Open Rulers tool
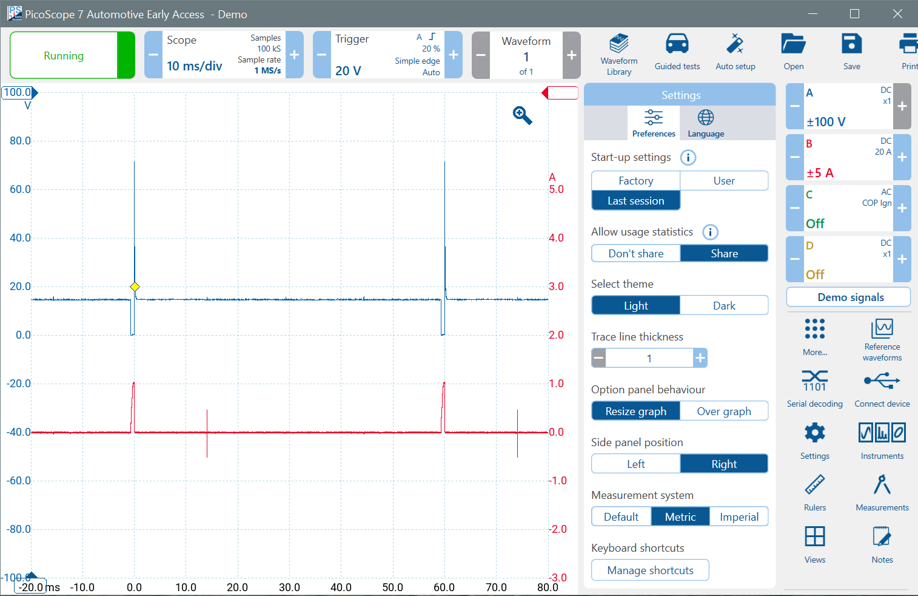 coord(814,492)
